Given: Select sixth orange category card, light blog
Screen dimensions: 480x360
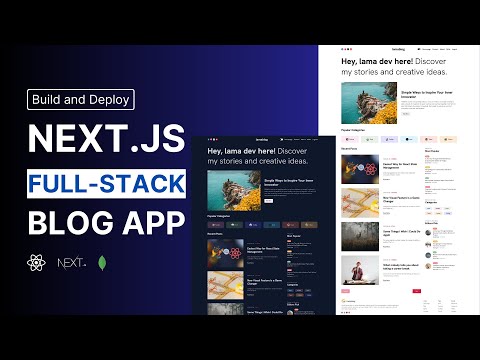Looking at the screenshot, I should [x=448, y=139].
